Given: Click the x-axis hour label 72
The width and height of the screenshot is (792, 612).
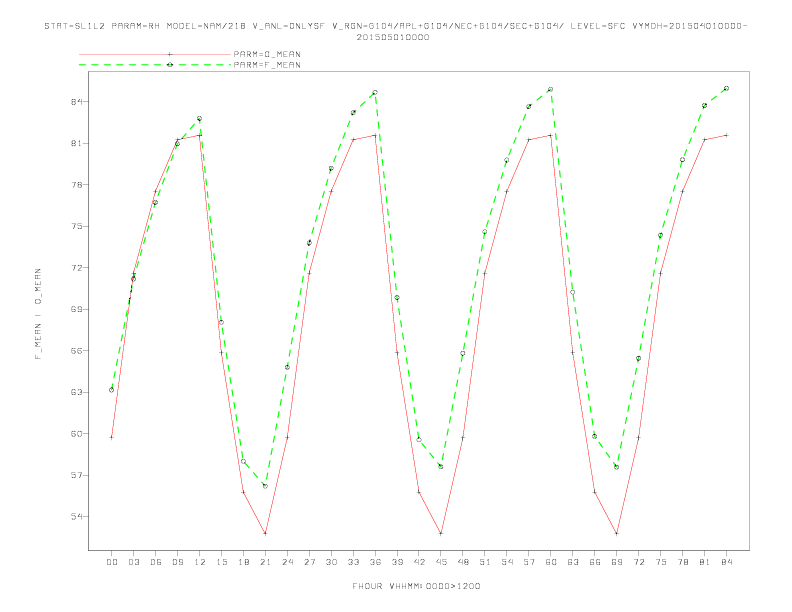Looking at the screenshot, I should [639, 562].
